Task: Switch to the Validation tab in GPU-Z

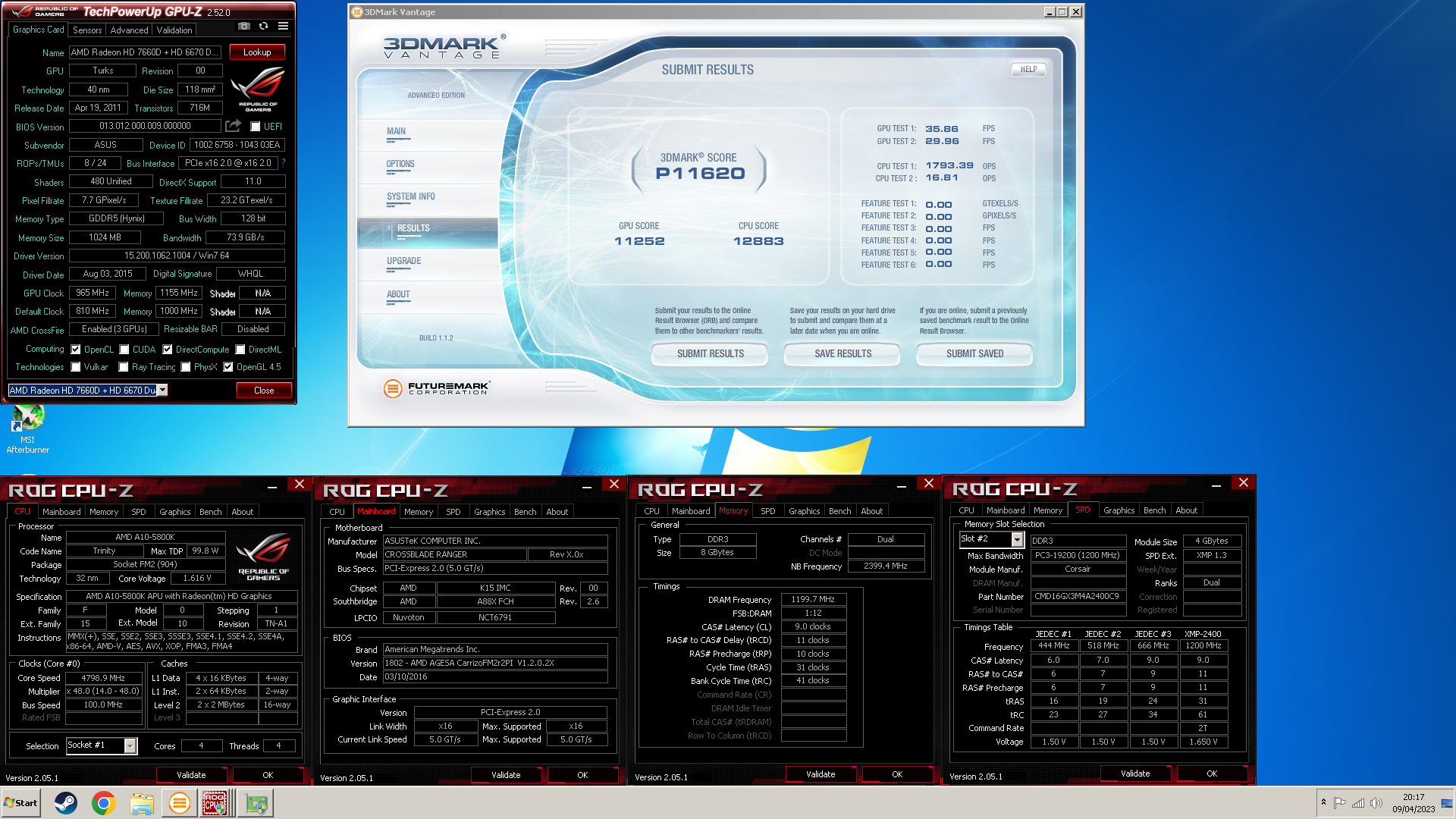Action: (174, 30)
